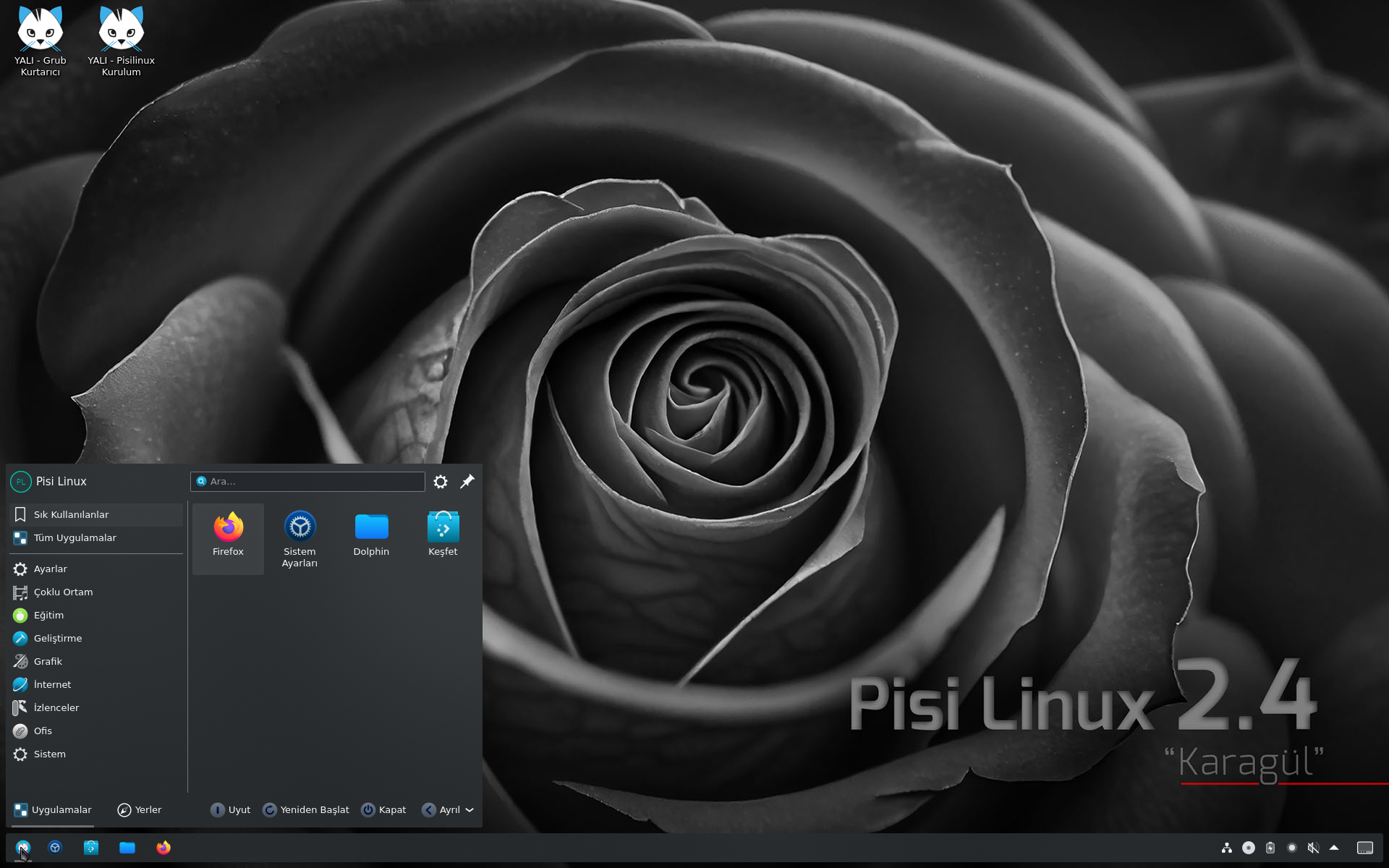Click the network tray icon
1389x868 pixels.
1227,848
